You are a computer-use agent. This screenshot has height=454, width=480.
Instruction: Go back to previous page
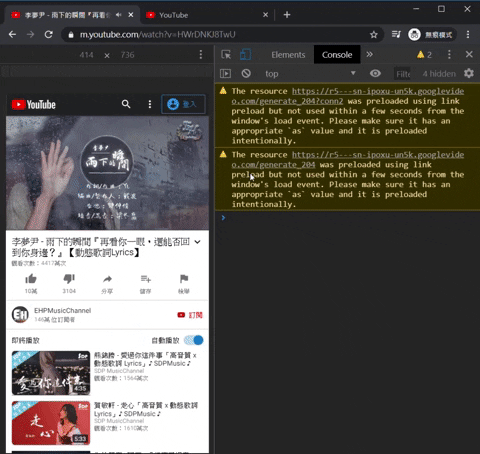click(12, 34)
